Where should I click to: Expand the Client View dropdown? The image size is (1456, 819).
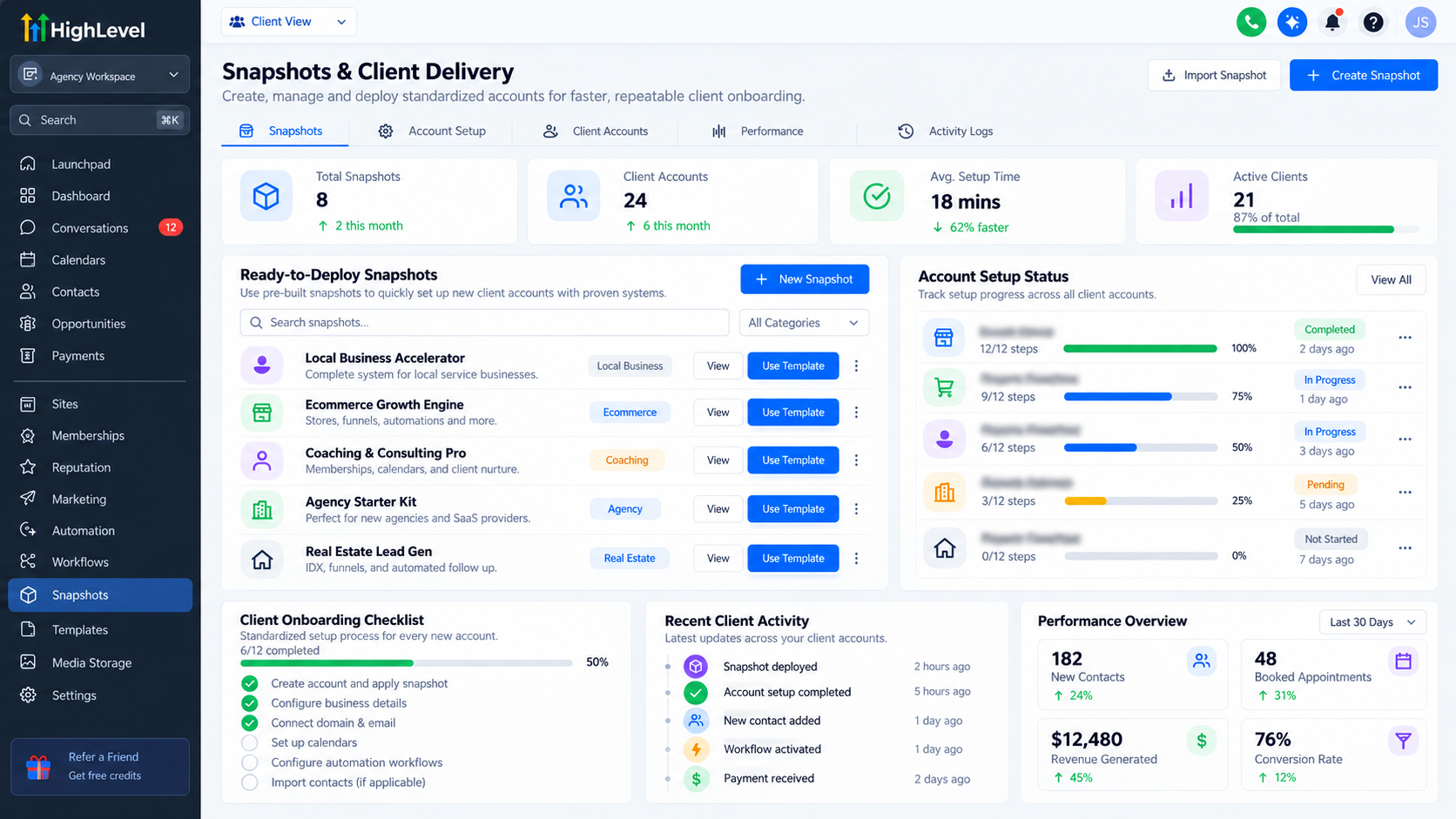tap(288, 22)
